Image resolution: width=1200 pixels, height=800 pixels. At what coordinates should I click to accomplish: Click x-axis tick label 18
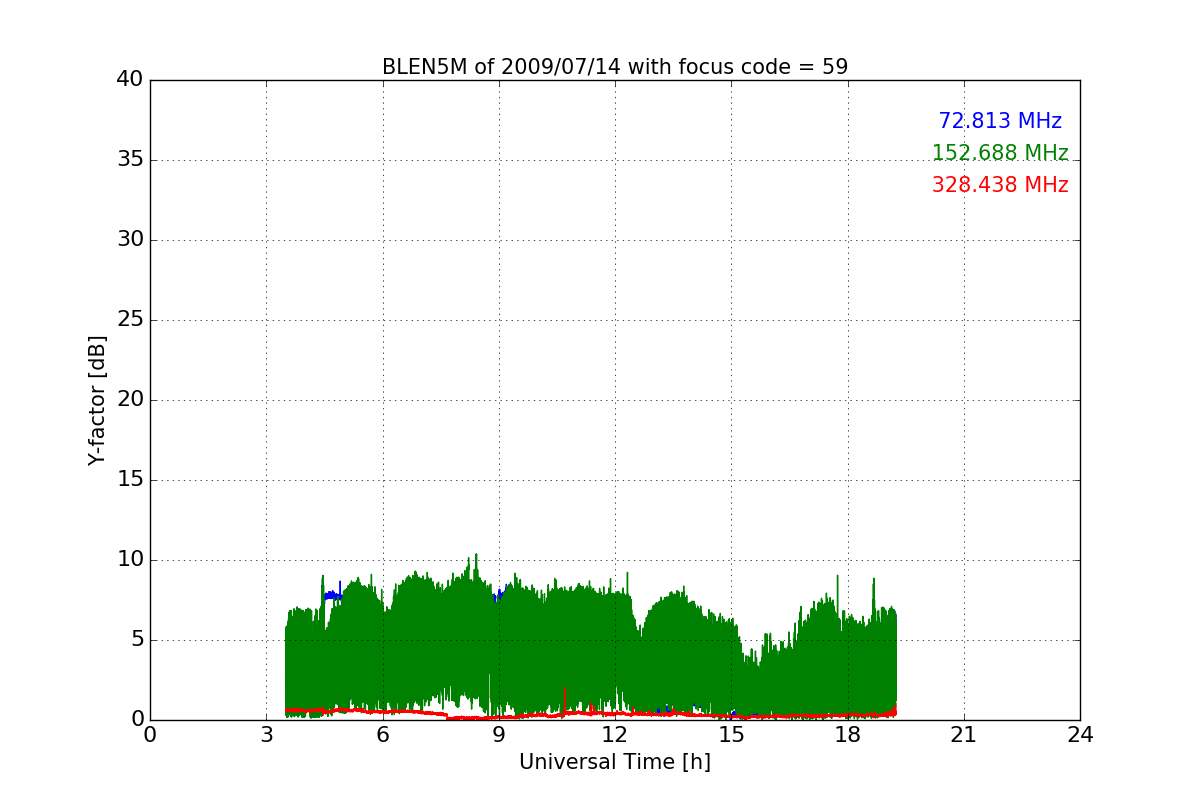(848, 735)
